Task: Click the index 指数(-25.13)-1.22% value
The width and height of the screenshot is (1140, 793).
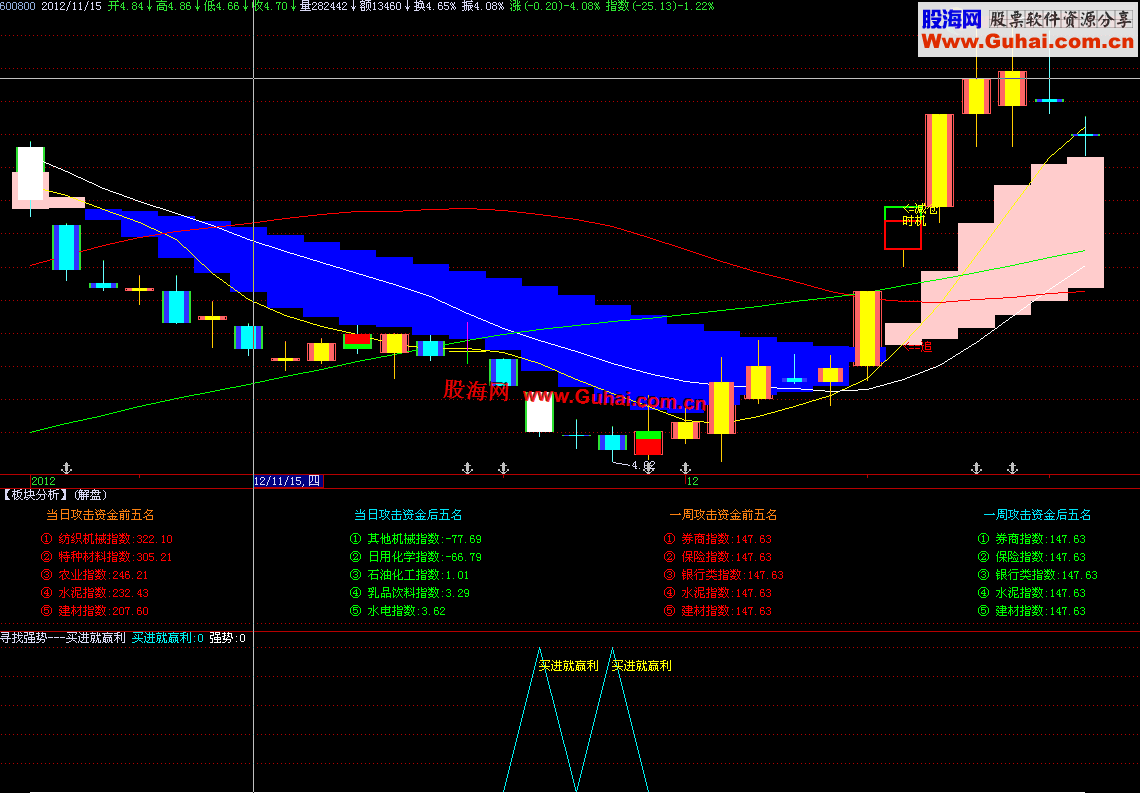Action: point(659,6)
